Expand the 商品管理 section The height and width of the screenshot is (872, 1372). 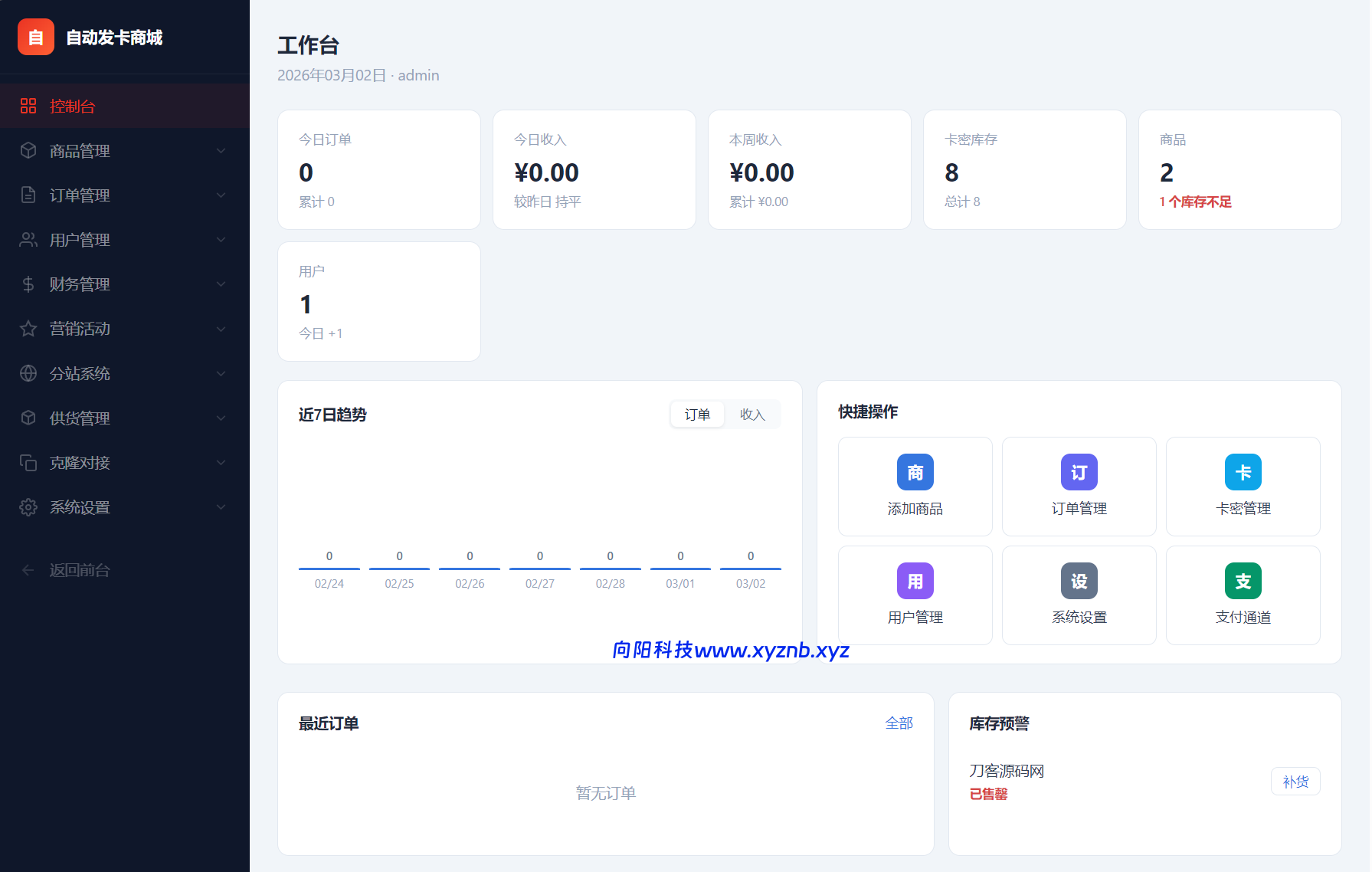pyautogui.click(x=80, y=151)
